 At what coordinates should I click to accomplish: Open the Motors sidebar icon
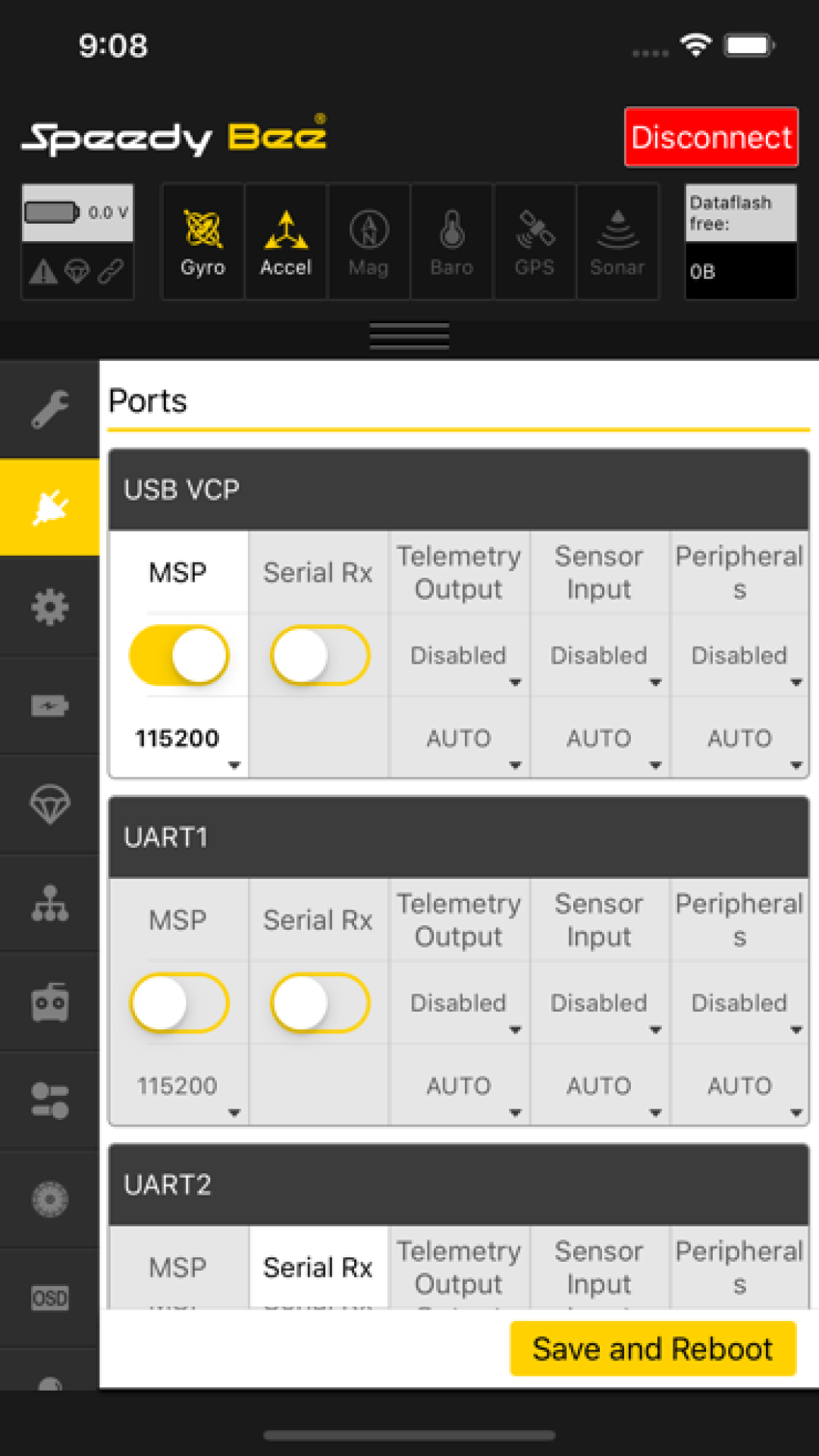50,1199
